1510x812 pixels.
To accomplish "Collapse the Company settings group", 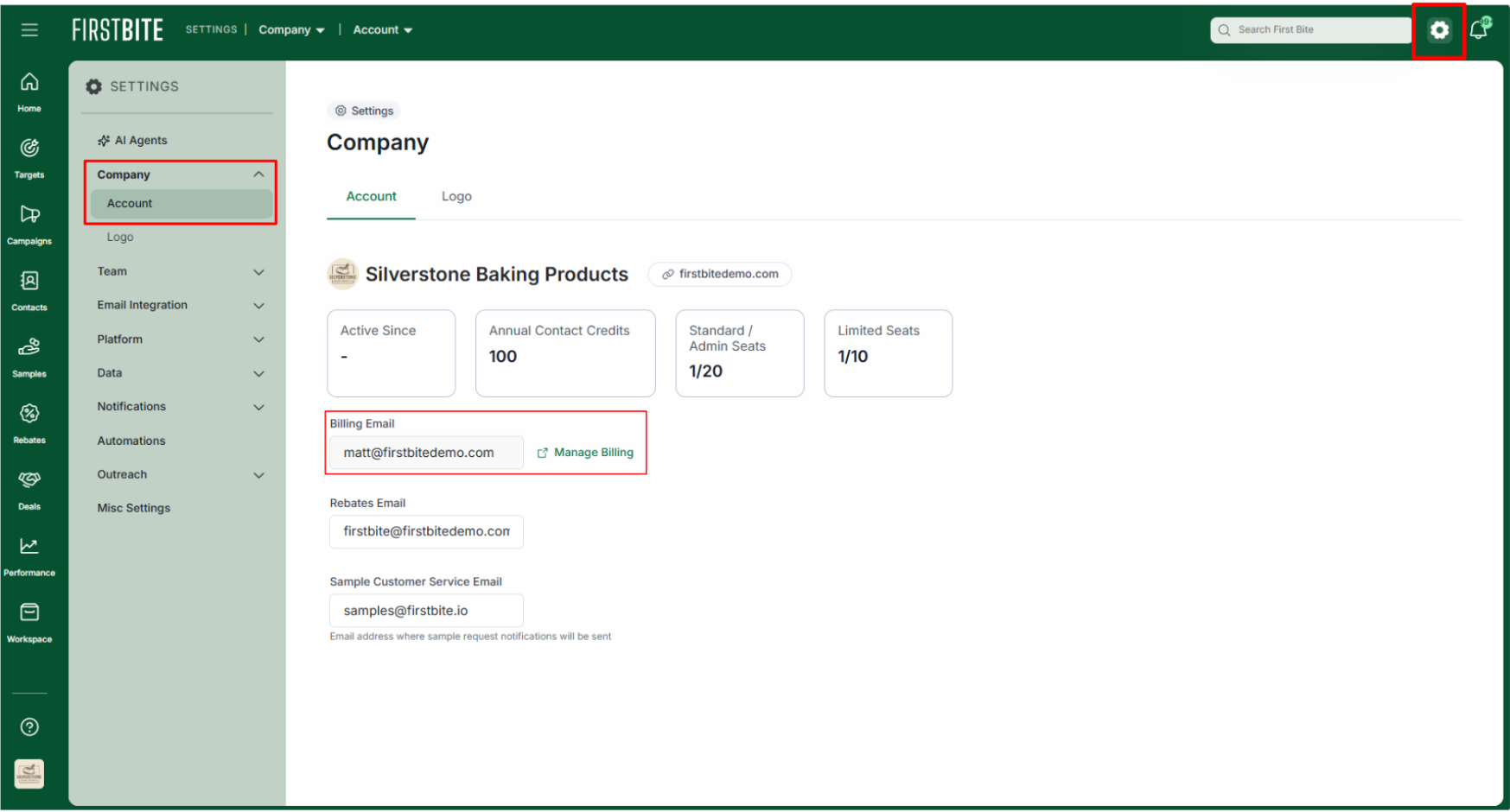I will coord(258,174).
